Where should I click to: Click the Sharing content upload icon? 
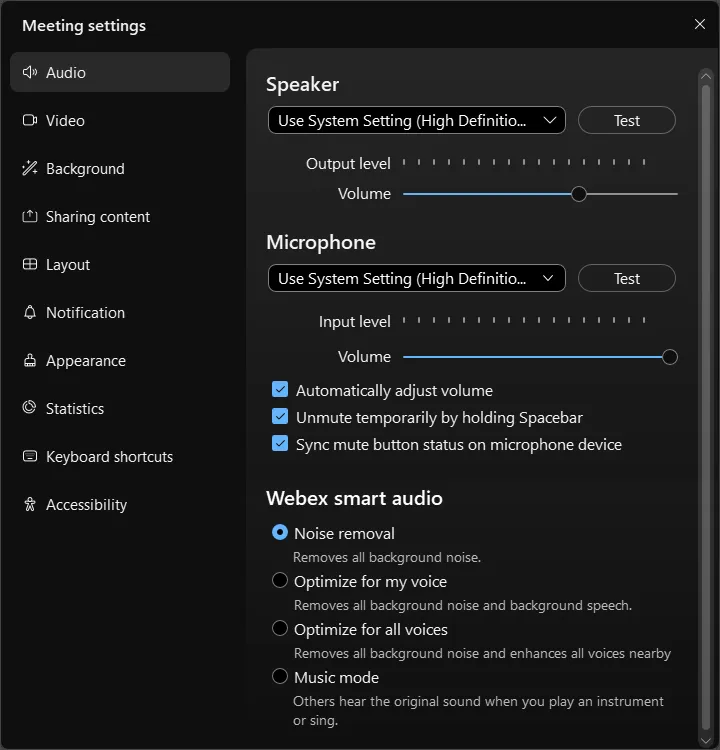29,217
